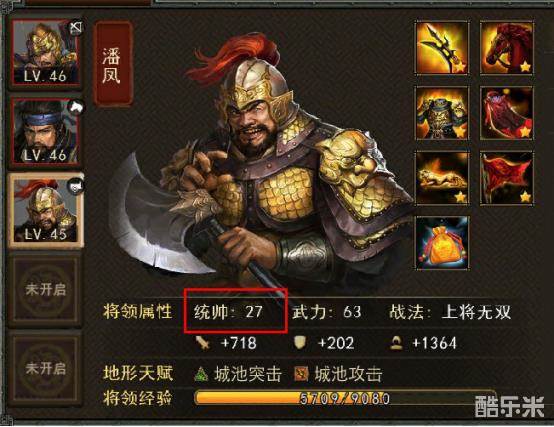Click the 潘凤 name banner
554x427 pixels.
[x=112, y=64]
